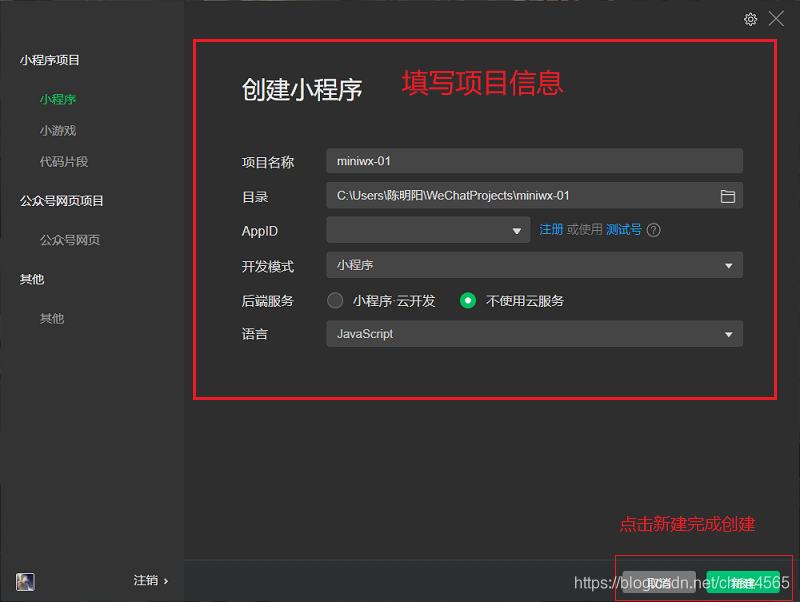Open the 开发模式 dropdown
The width and height of the screenshot is (800, 602).
pyautogui.click(x=534, y=265)
